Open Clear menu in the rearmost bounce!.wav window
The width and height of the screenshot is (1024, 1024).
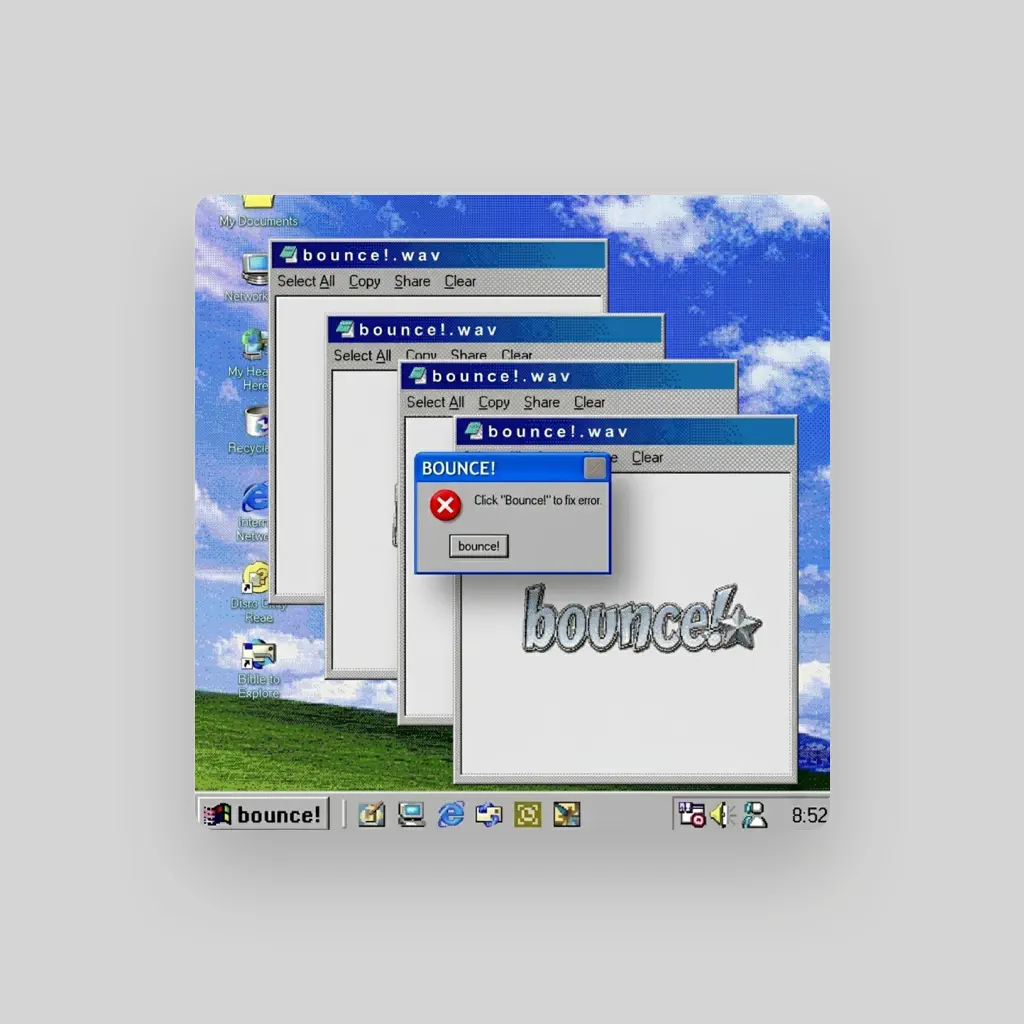pos(460,281)
